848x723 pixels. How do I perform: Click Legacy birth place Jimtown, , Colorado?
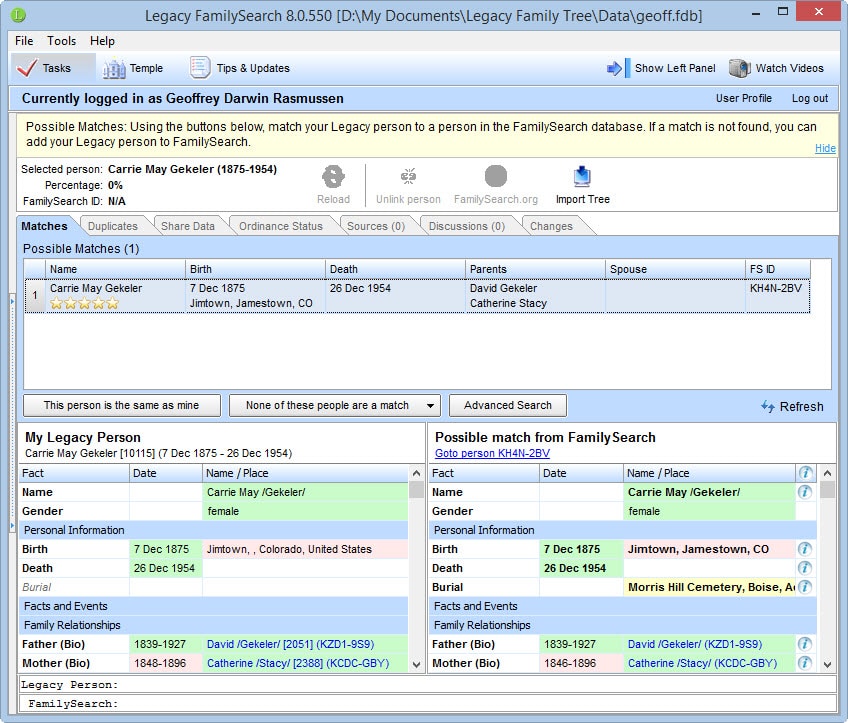pyautogui.click(x=305, y=549)
